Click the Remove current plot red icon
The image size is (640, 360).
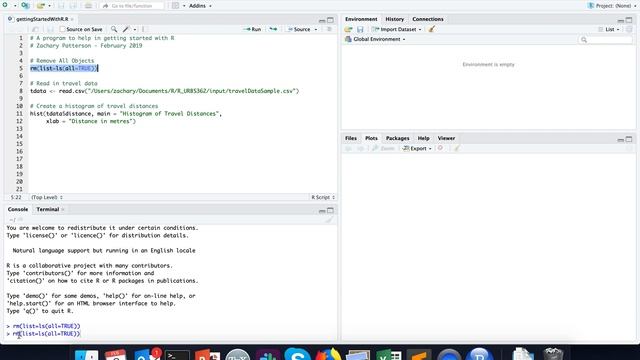(x=440, y=148)
